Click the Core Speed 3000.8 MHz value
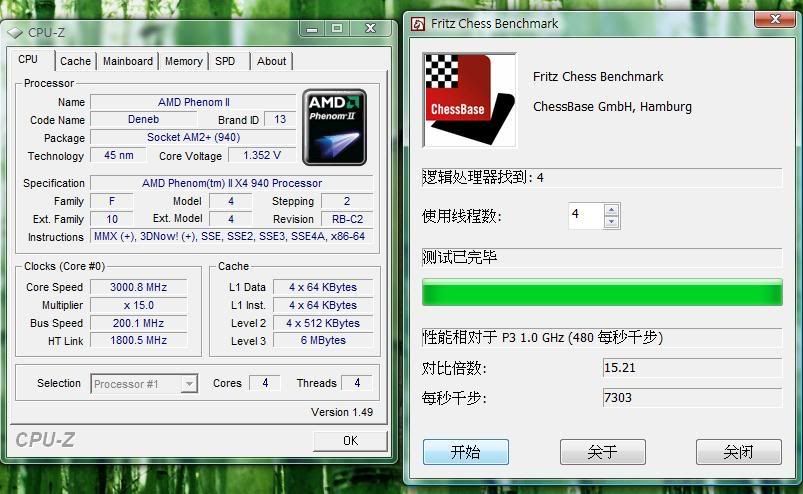Image resolution: width=803 pixels, height=494 pixels. pyautogui.click(x=138, y=287)
